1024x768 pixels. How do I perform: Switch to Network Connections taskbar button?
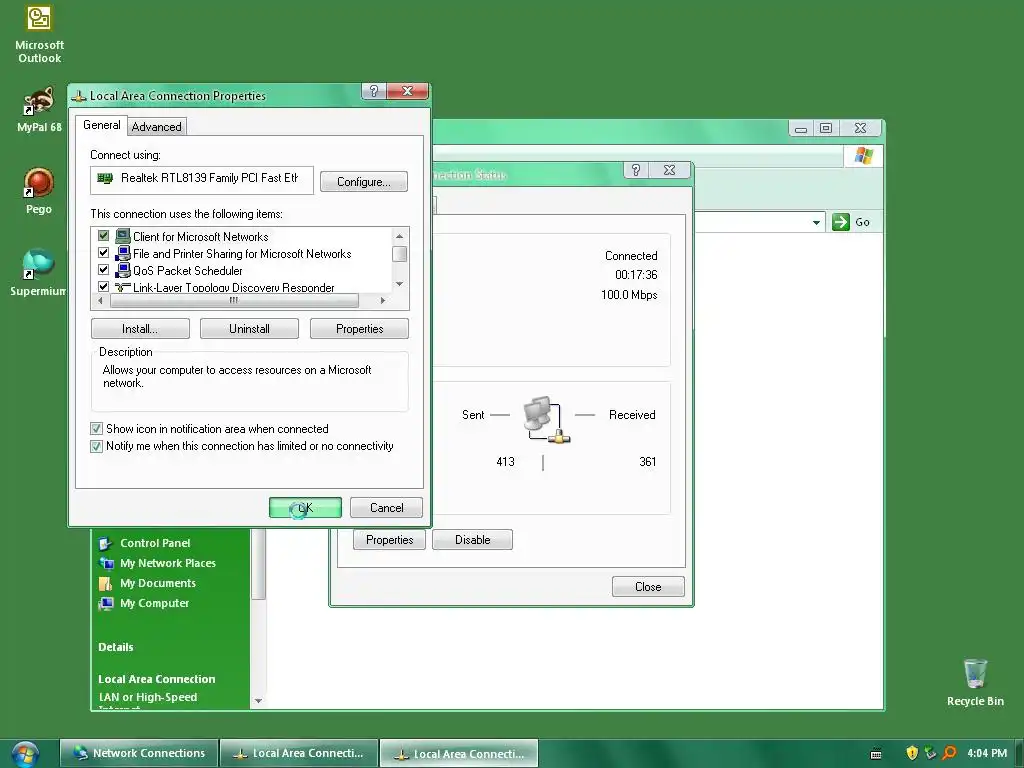139,753
